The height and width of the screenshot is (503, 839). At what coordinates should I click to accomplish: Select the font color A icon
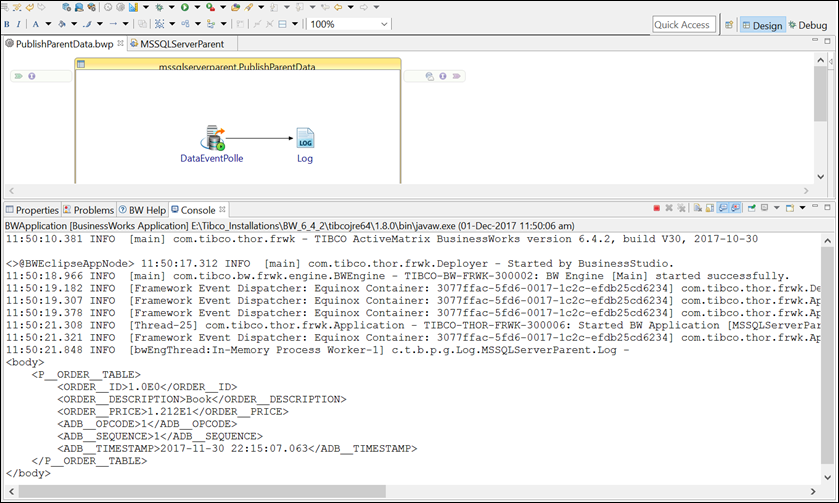coord(35,24)
